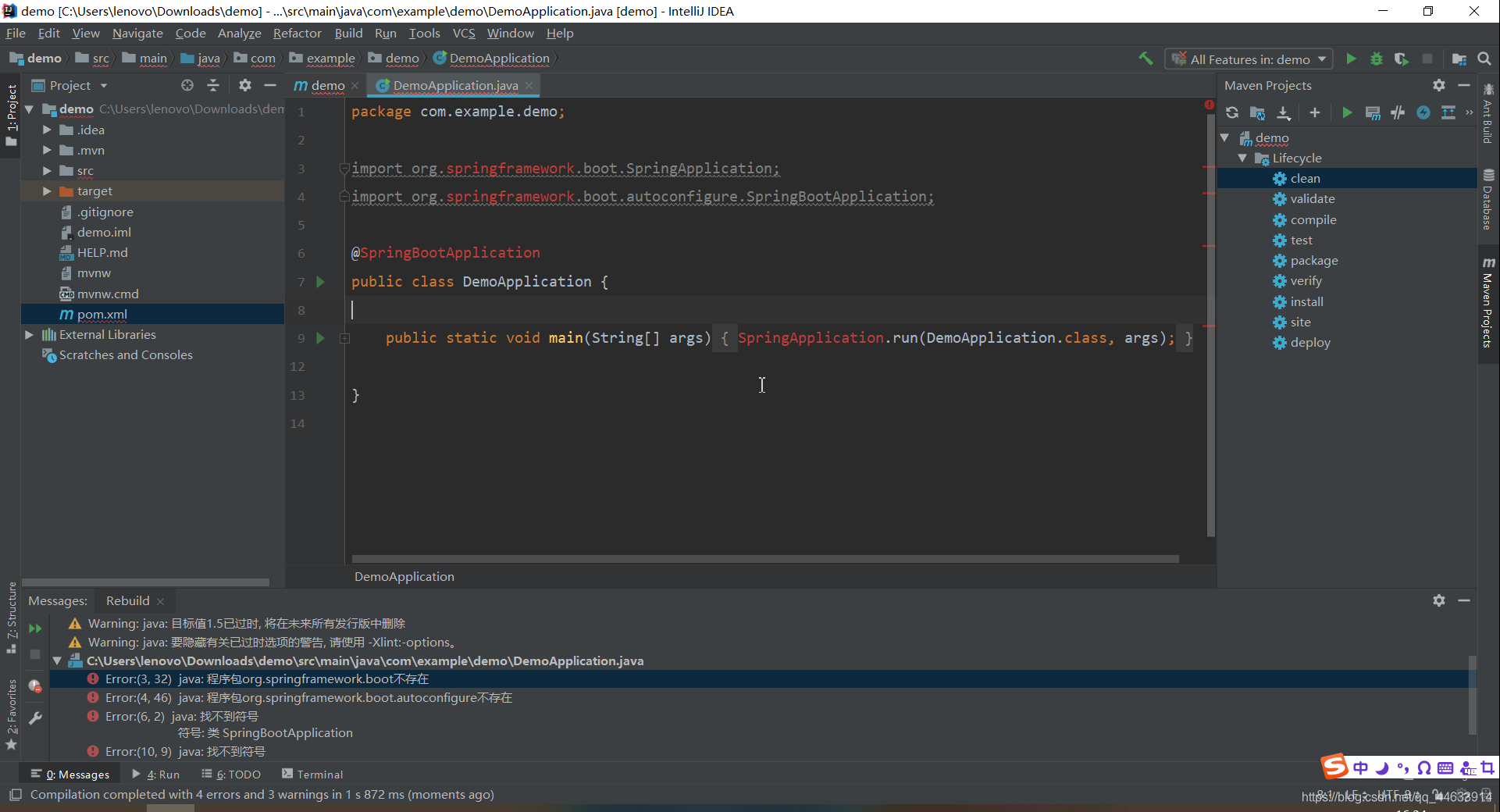
Task: Click the green Build Project hammer icon
Action: click(x=1145, y=59)
